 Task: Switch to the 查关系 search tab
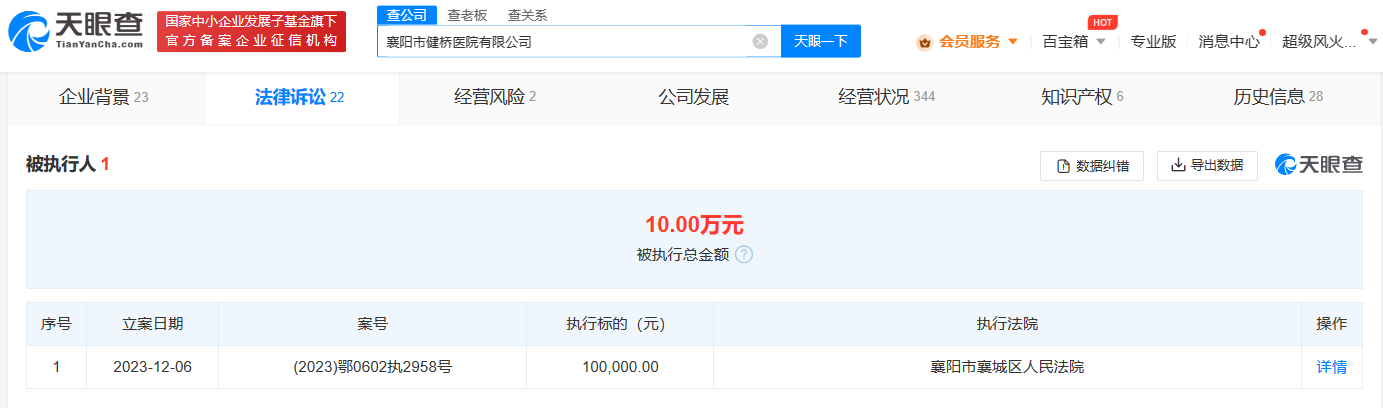pyautogui.click(x=527, y=15)
